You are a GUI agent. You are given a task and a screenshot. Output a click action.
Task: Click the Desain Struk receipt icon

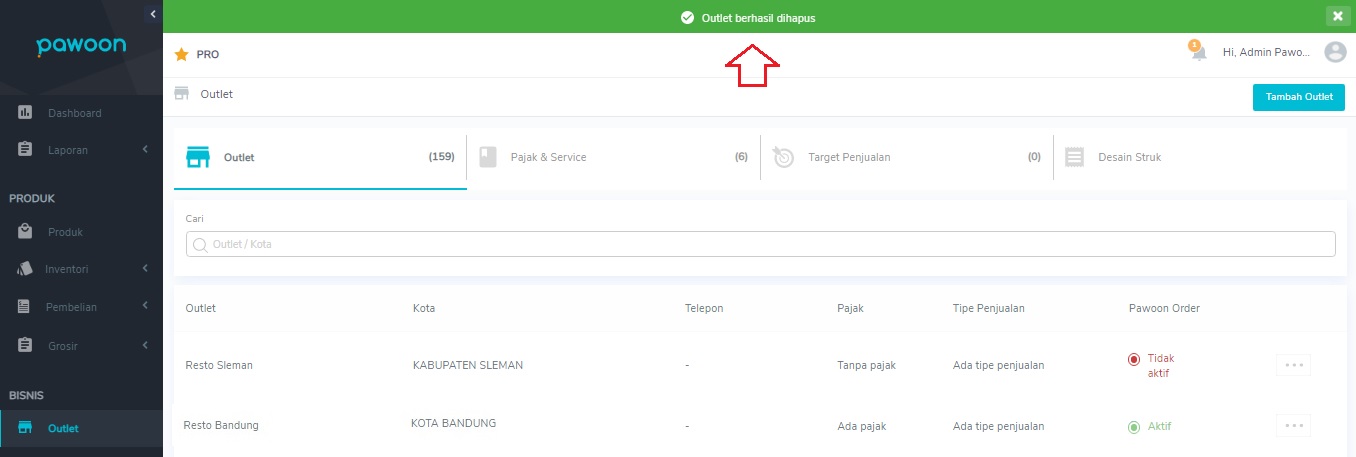tap(1074, 157)
